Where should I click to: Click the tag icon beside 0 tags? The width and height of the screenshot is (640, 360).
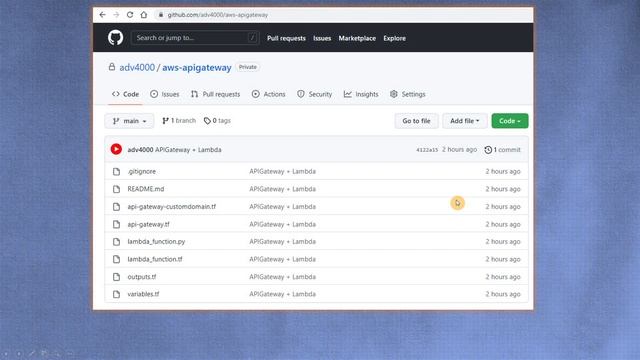click(x=207, y=121)
